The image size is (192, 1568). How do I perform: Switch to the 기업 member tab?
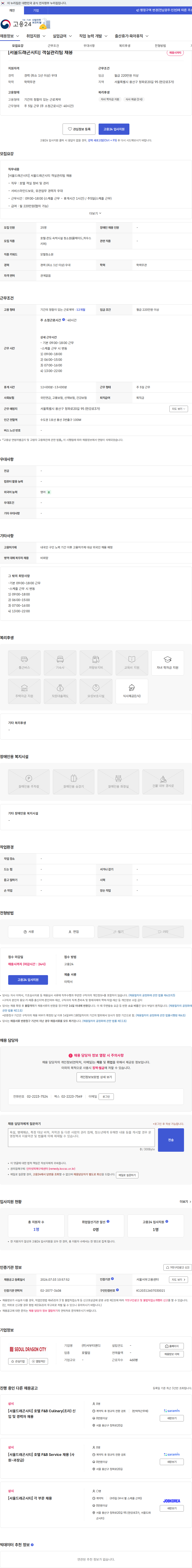36,10
